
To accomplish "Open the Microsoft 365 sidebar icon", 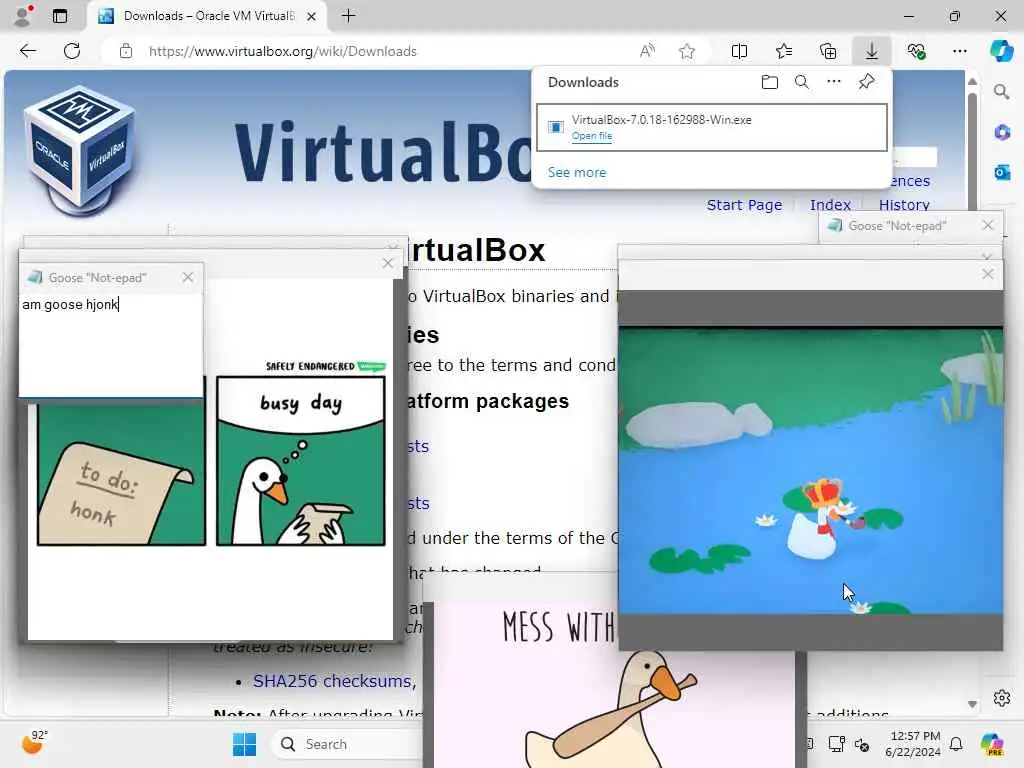I will click(x=1002, y=133).
